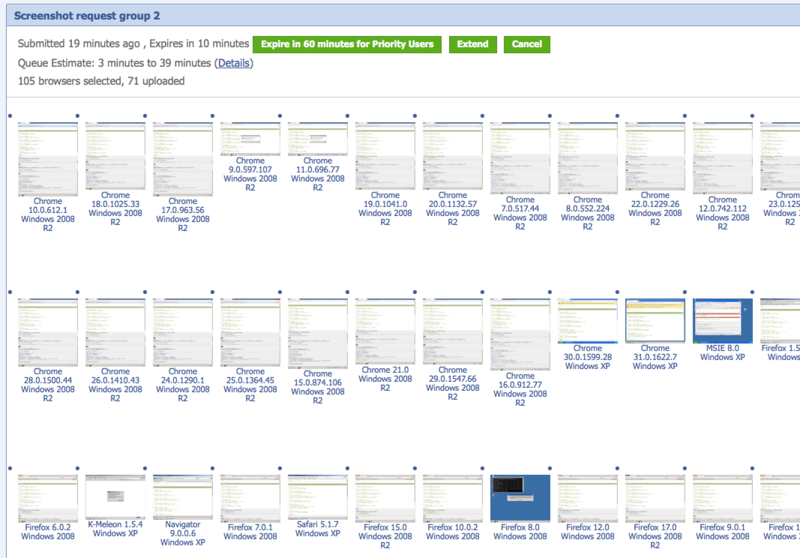This screenshot has height=558, width=800.
Task: Click the 'K-Meleon 1.5.4 Windows XP' caption
Action: 115,529
